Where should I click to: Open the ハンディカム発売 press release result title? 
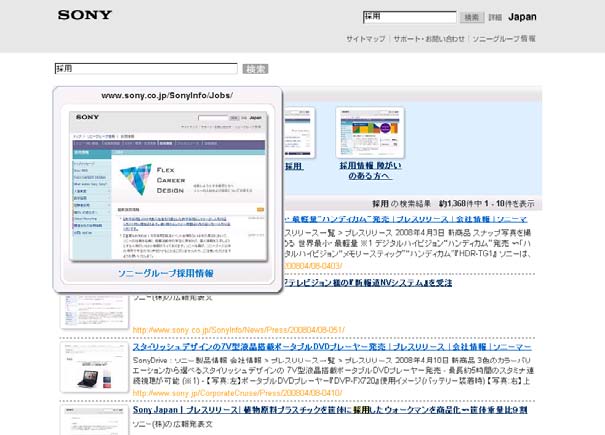pyautogui.click(x=405, y=219)
